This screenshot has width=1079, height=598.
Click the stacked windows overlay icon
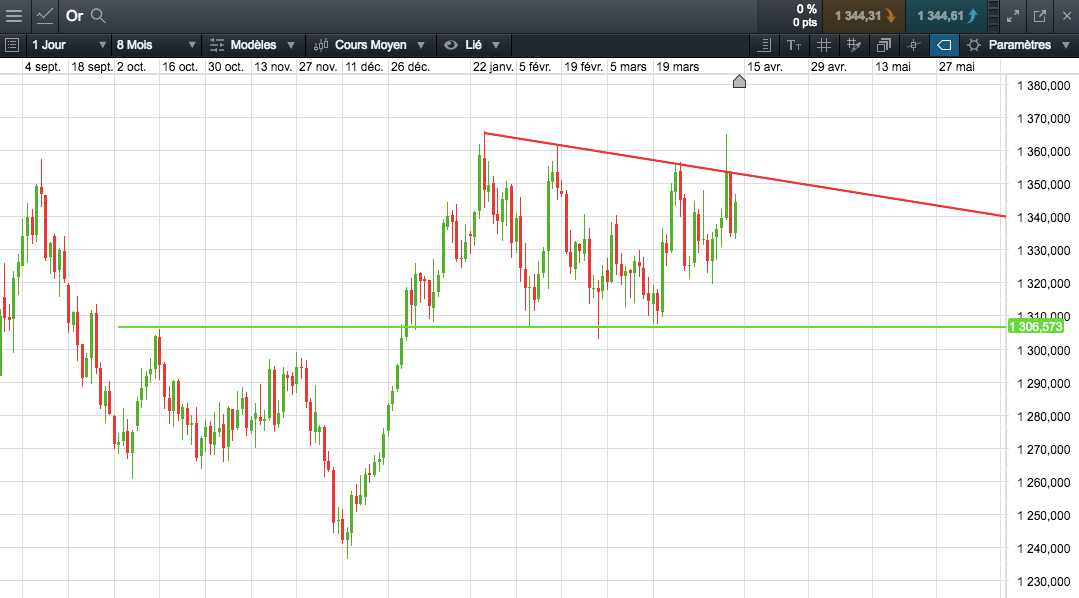tap(884, 45)
